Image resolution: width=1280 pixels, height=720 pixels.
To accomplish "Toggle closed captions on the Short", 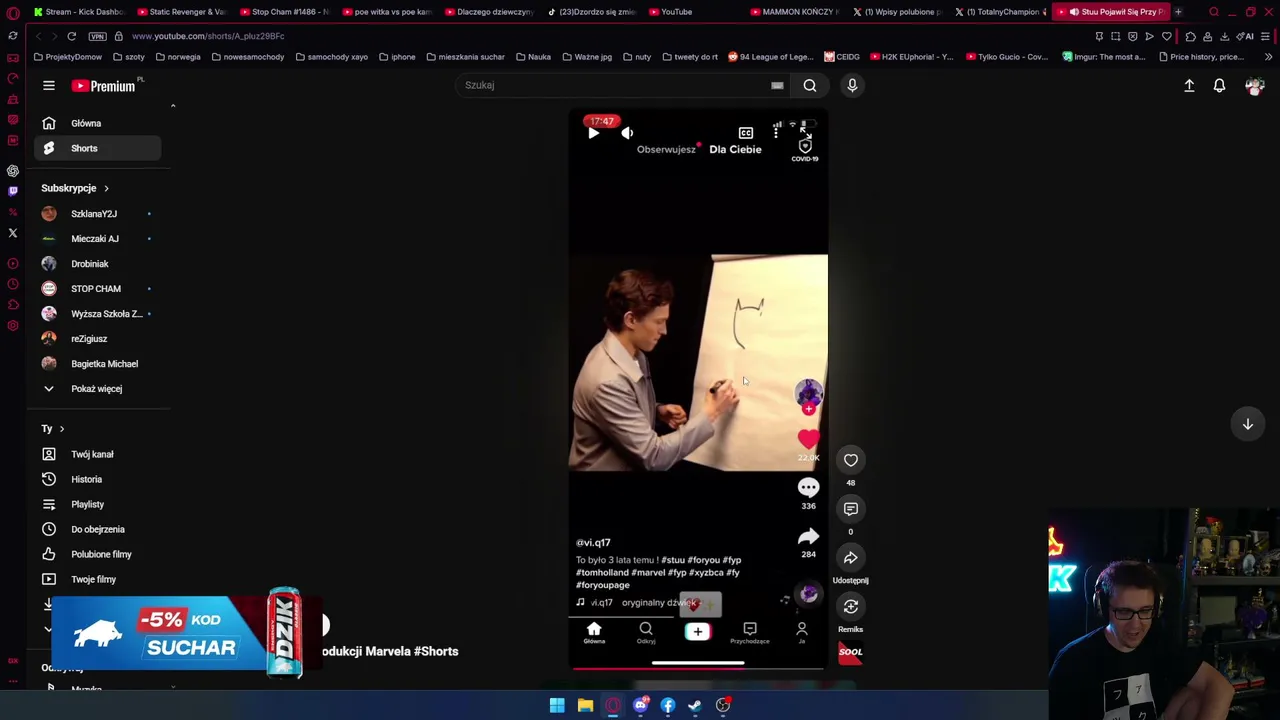I will coord(746,133).
